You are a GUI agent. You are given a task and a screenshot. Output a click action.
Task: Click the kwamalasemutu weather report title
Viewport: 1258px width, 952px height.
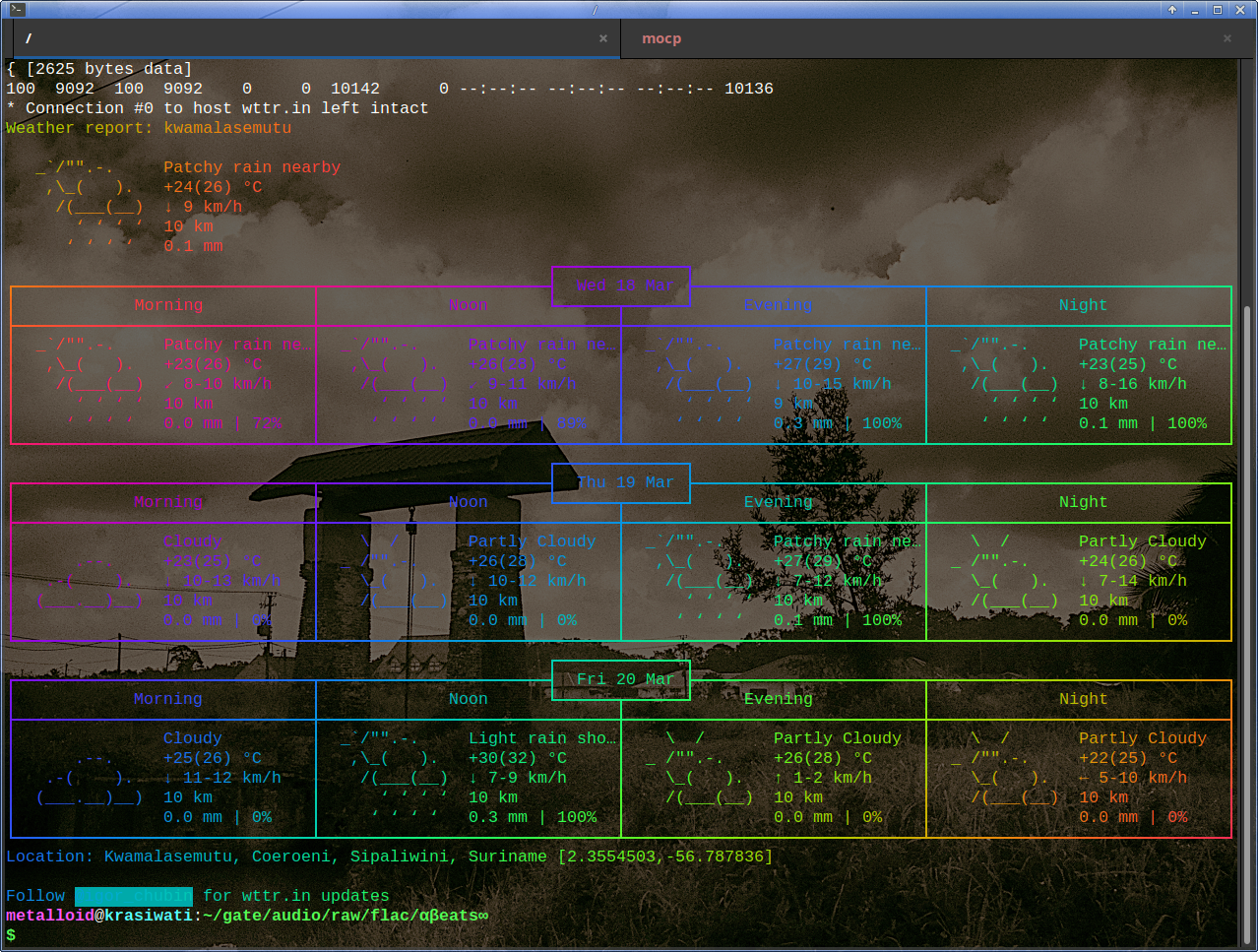click(227, 128)
